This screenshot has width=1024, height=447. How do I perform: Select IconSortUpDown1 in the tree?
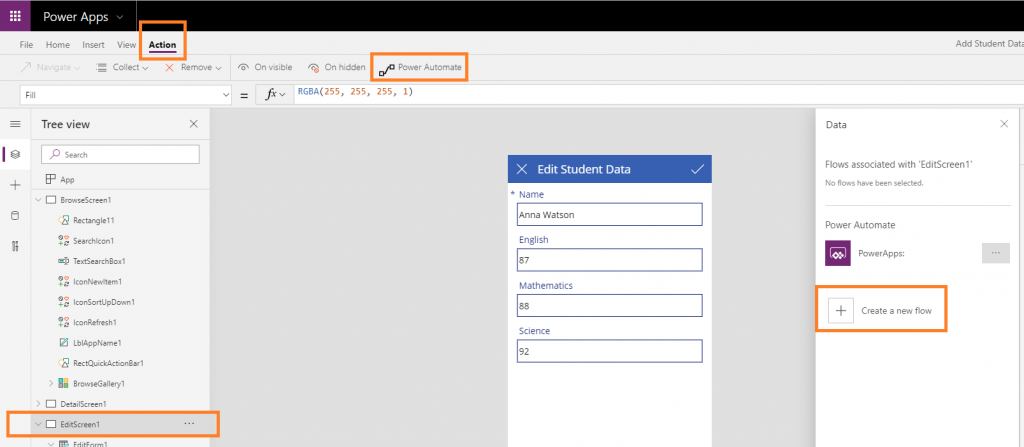pos(104,302)
